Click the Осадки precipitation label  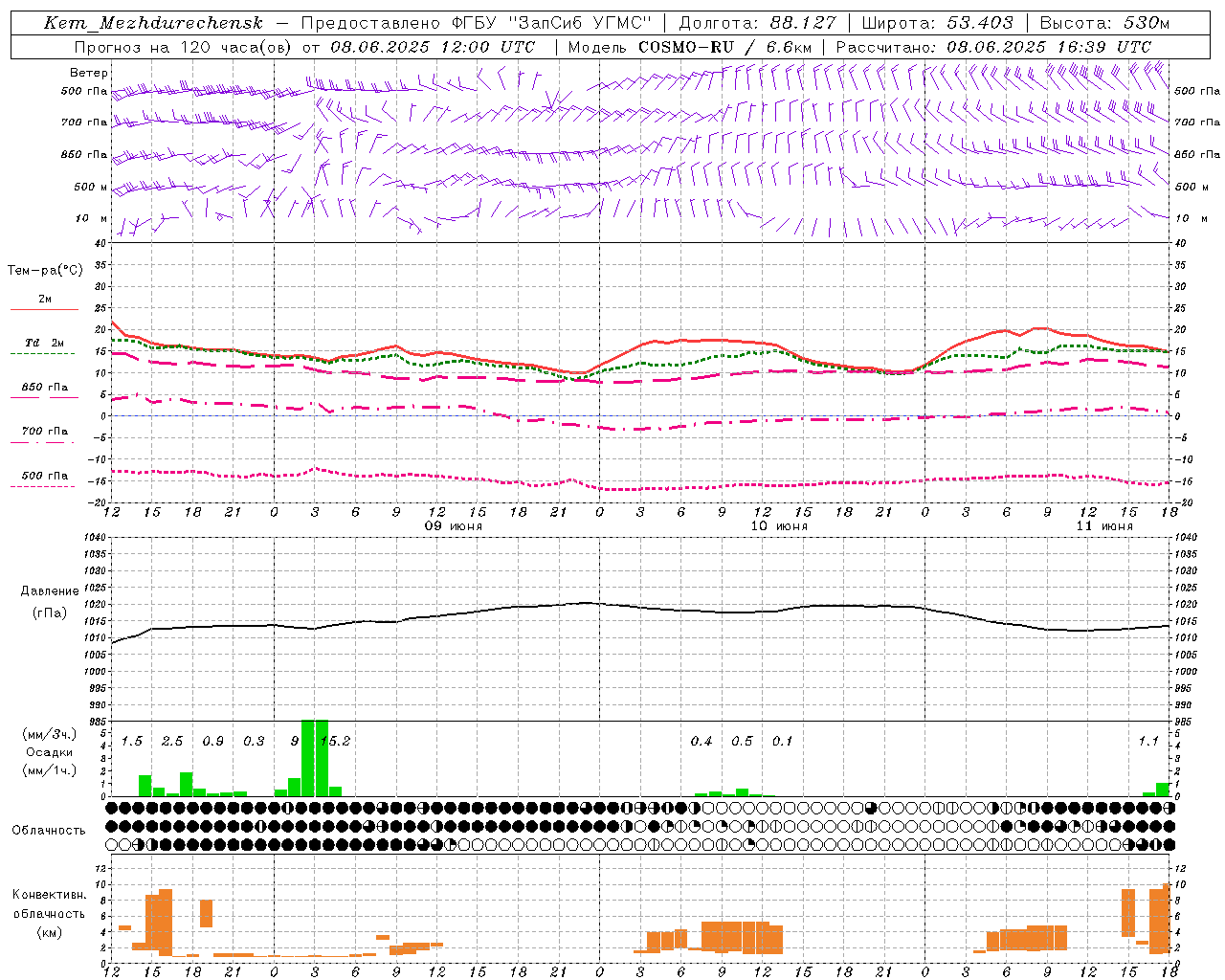50,752
